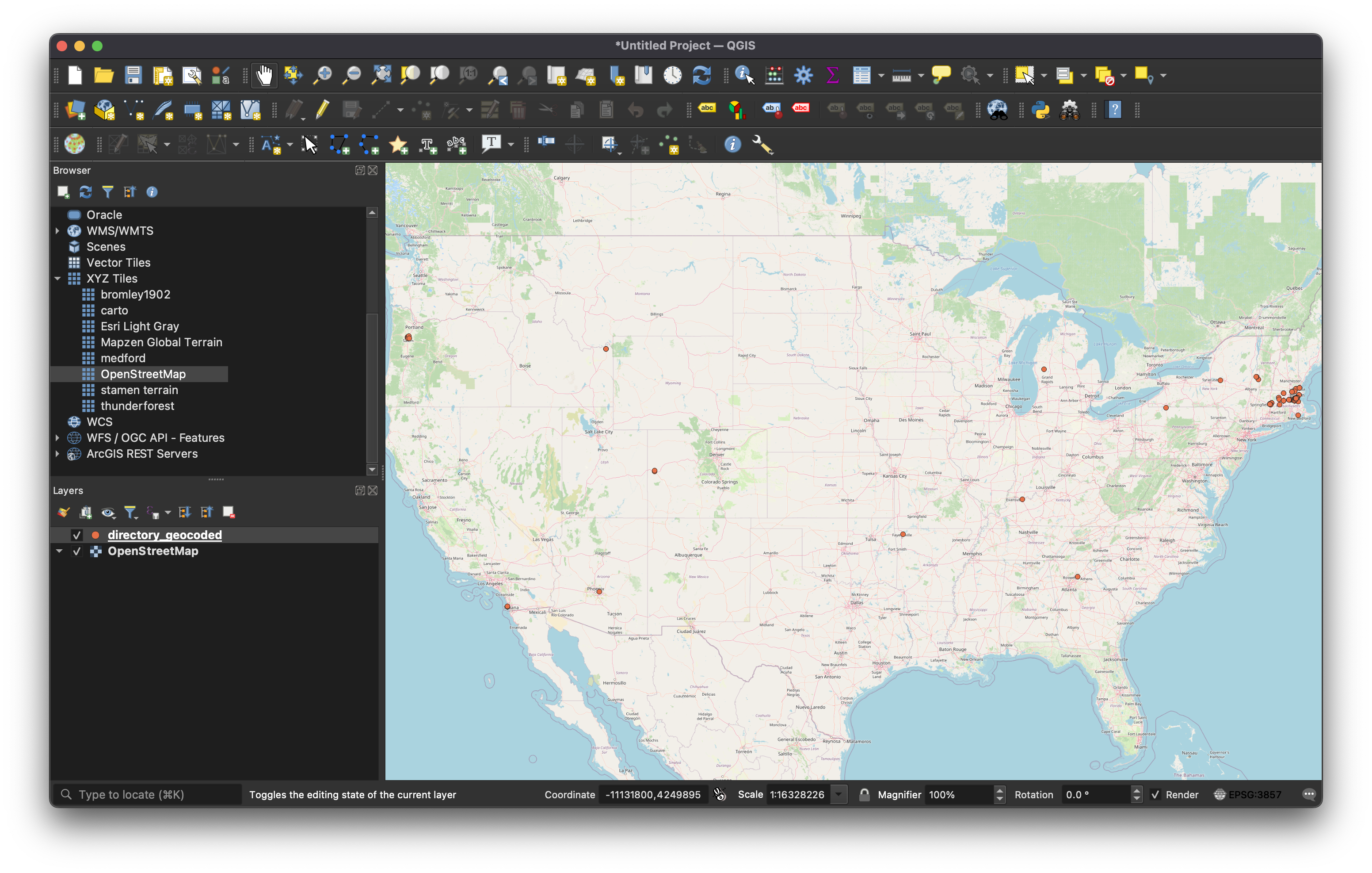This screenshot has width=1372, height=873.
Task: Click the EPSG:3857 projection button
Action: 1247,794
